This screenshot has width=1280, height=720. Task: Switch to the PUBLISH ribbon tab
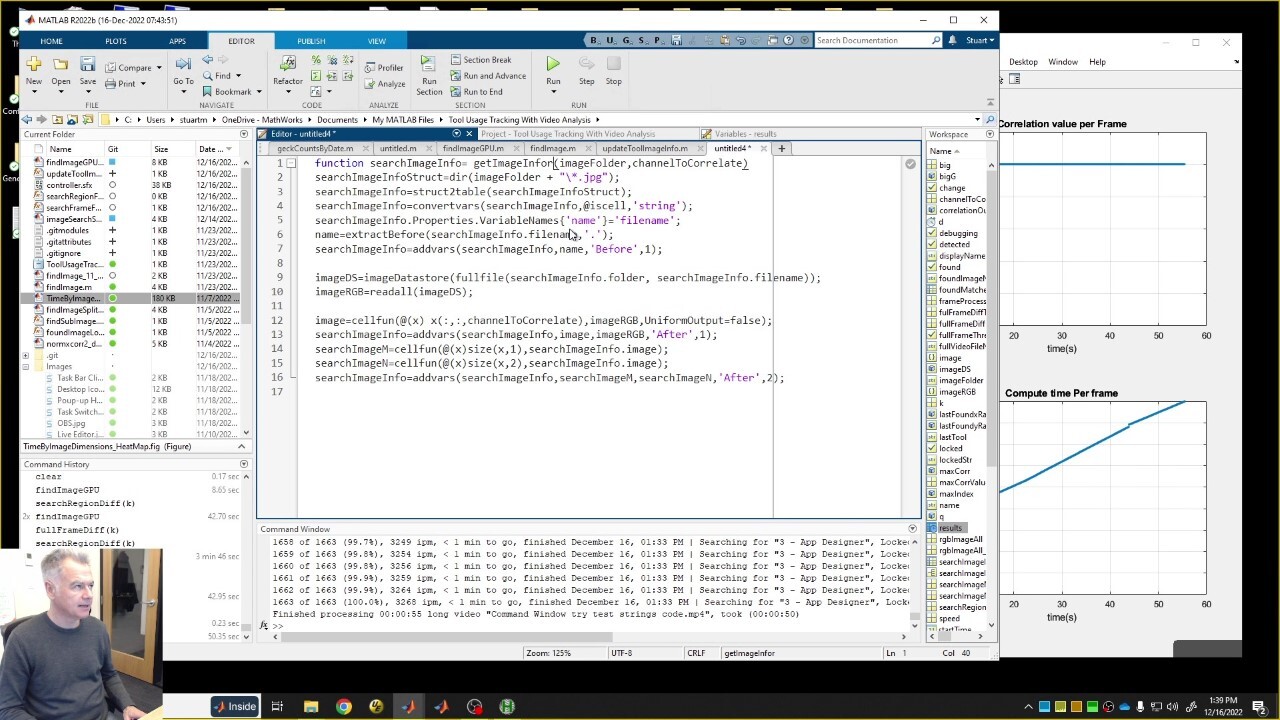point(311,41)
